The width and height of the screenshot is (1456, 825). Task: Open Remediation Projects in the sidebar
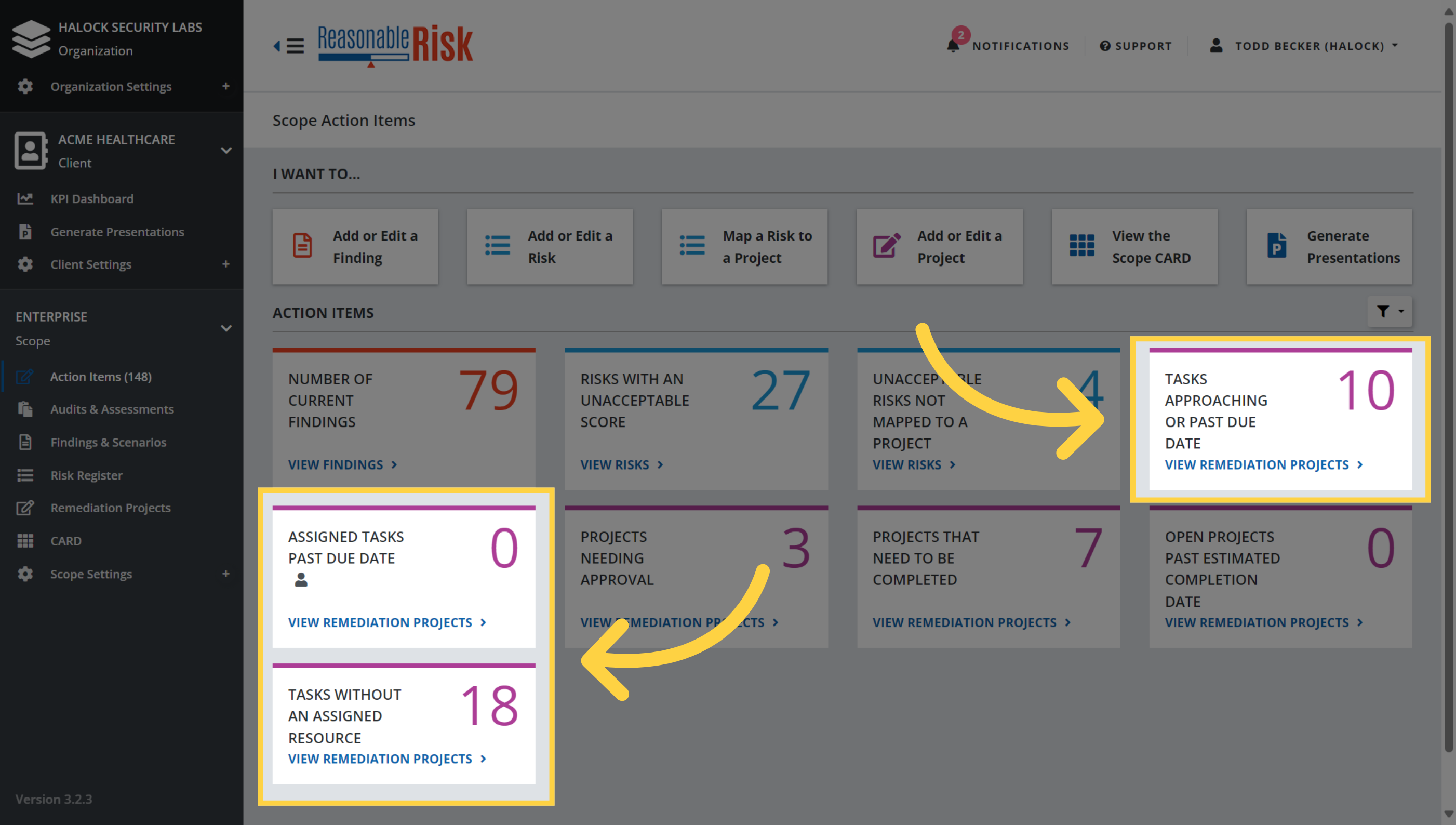[x=111, y=508]
